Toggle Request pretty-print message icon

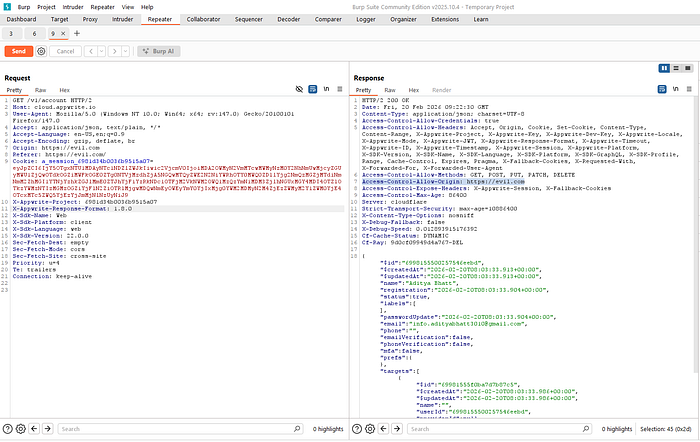pyautogui.click(x=312, y=89)
